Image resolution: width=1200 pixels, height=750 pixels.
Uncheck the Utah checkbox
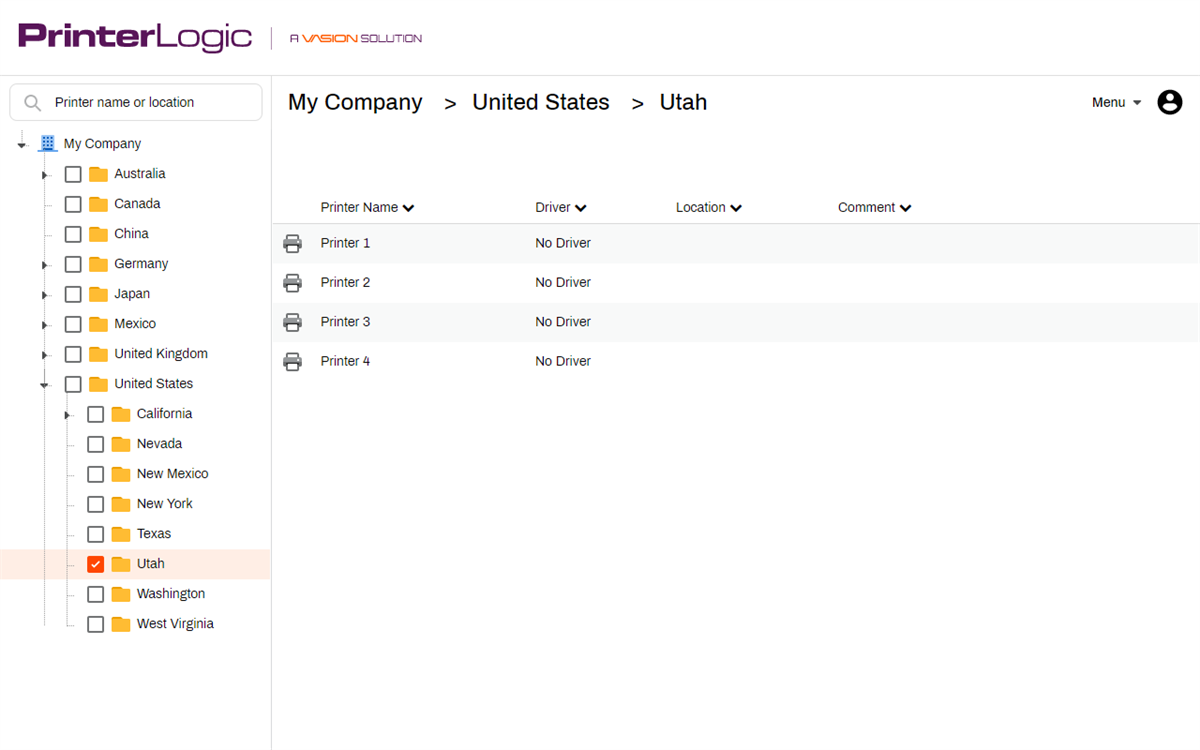tap(96, 564)
